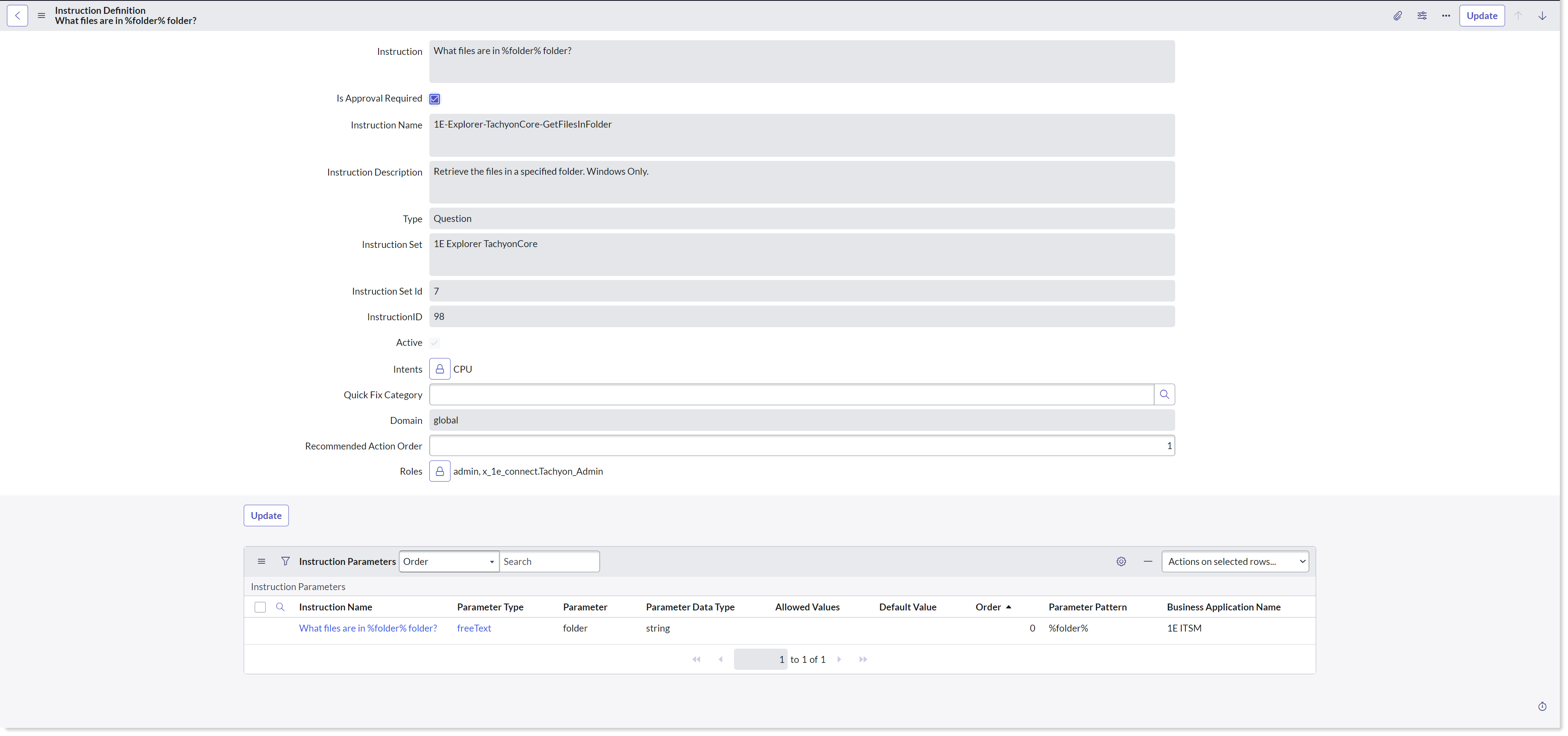The width and height of the screenshot is (1568, 736).
Task: Unlock the Roles field lock icon
Action: point(440,471)
